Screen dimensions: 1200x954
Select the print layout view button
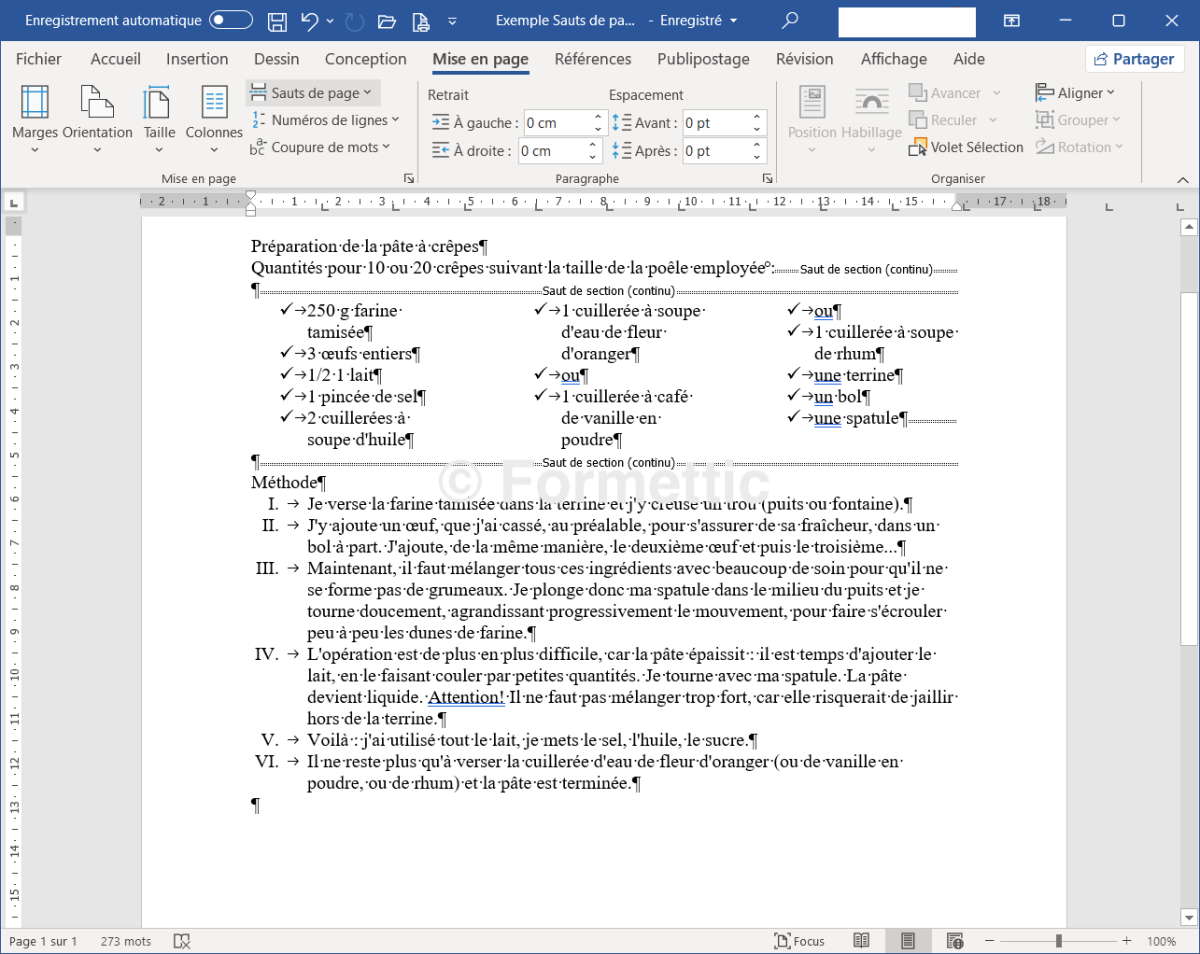pos(908,941)
